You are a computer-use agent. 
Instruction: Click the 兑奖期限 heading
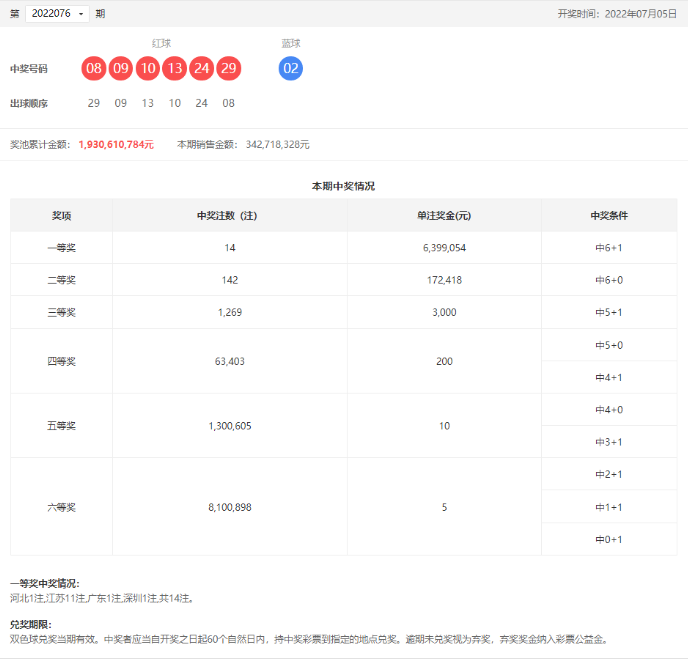point(31,624)
